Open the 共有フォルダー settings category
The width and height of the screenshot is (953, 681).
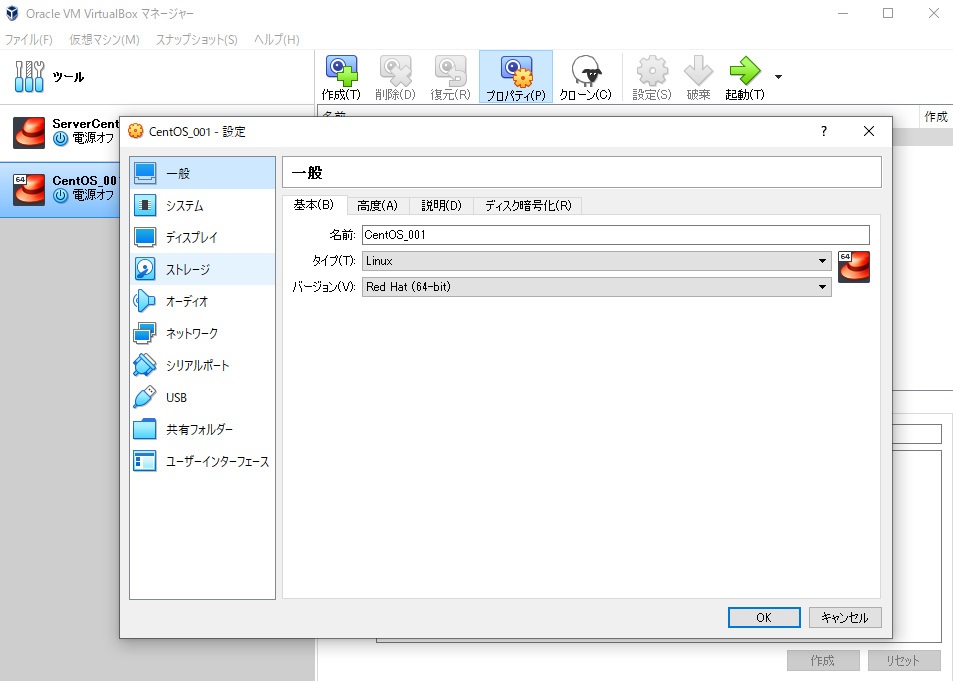(202, 429)
